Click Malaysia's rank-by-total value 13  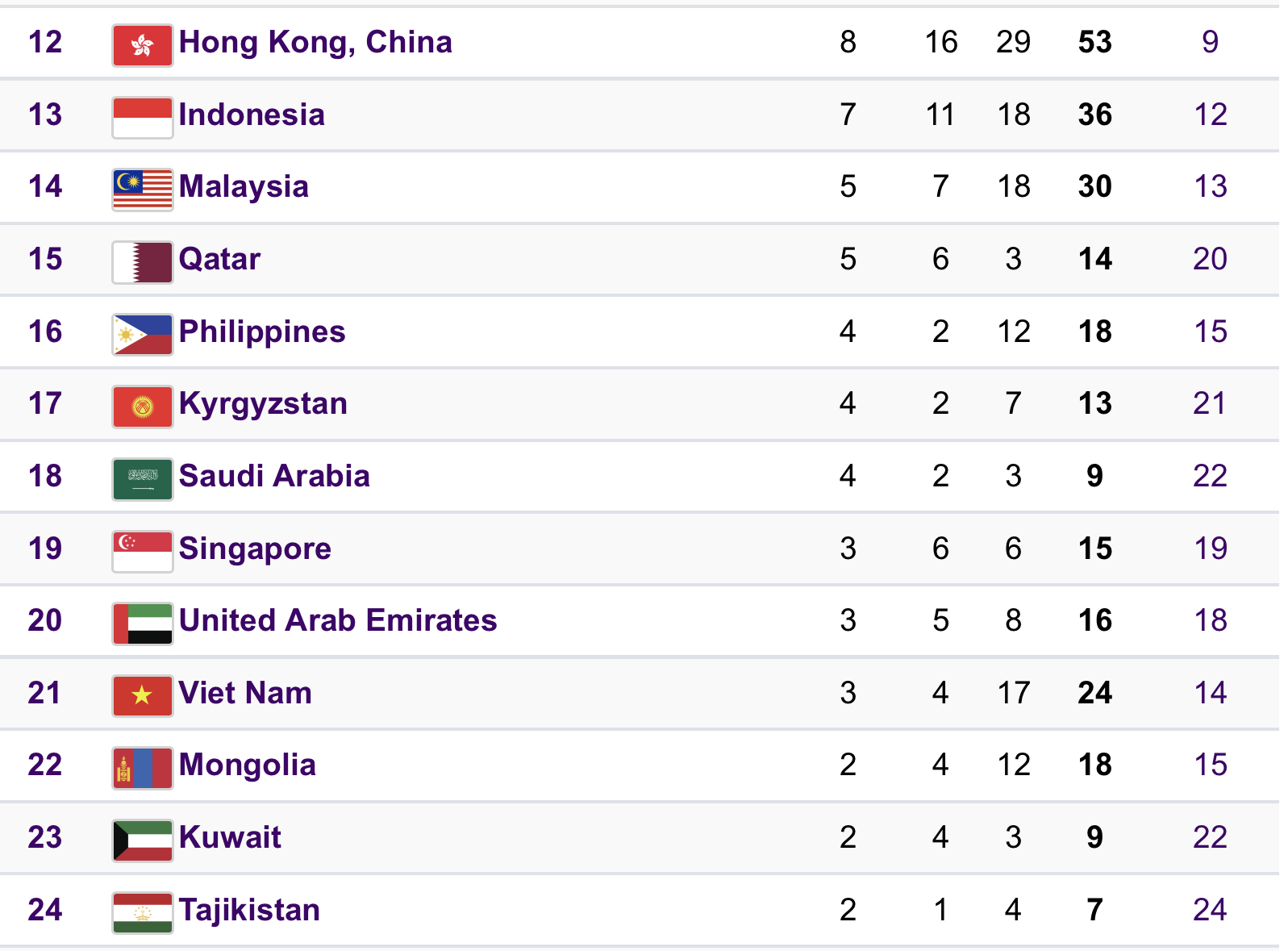click(x=1210, y=186)
